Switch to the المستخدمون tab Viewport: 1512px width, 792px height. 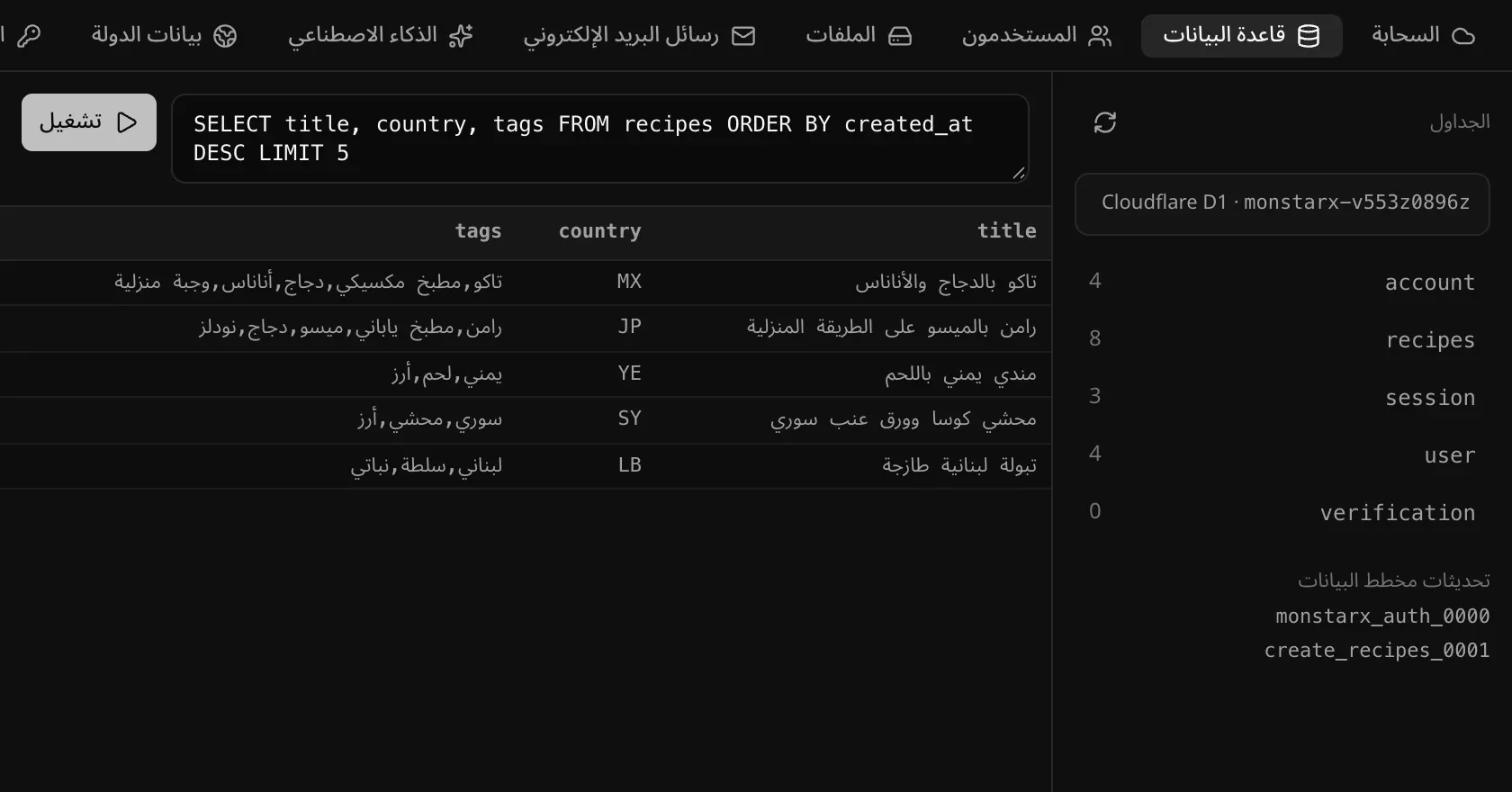[x=1036, y=35]
